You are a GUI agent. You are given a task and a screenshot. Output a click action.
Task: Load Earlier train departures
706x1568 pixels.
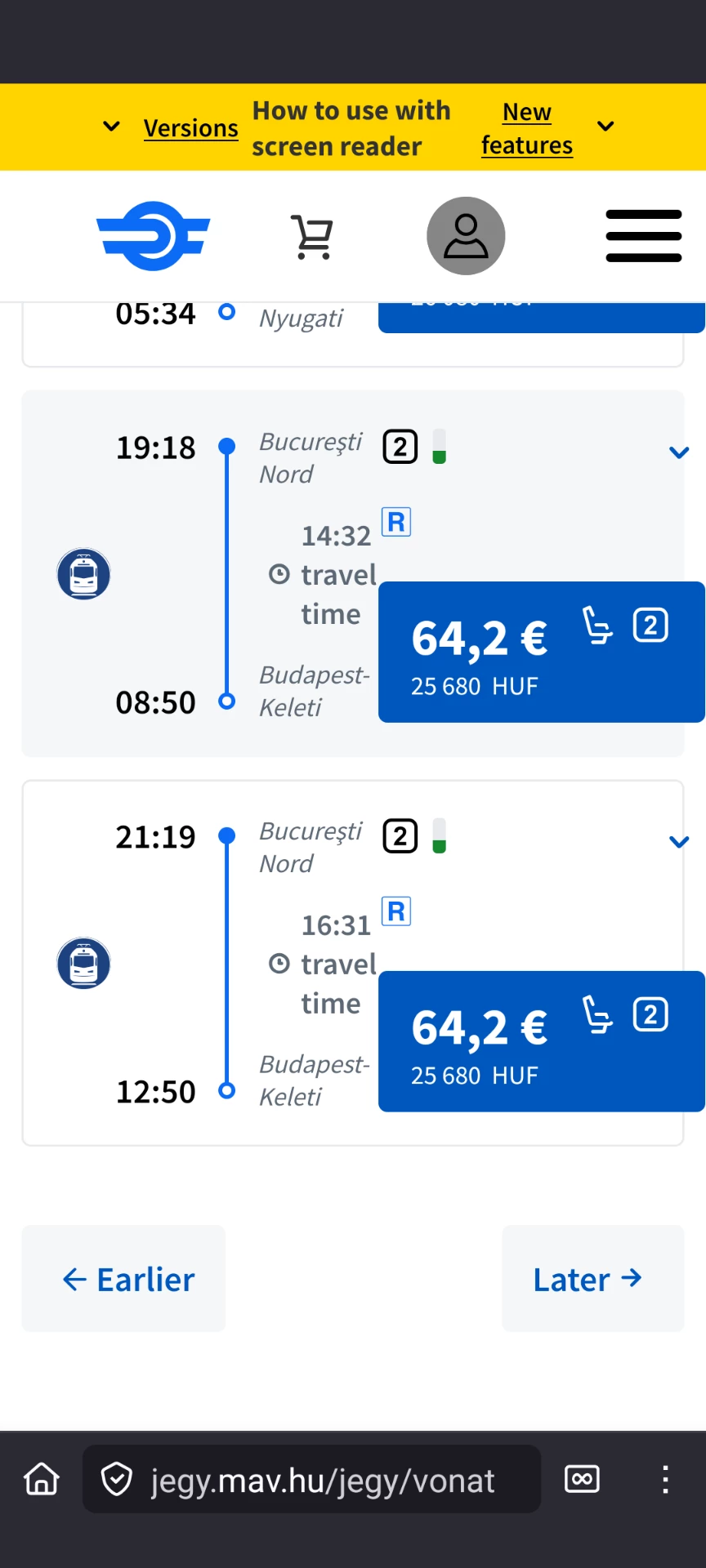123,1279
